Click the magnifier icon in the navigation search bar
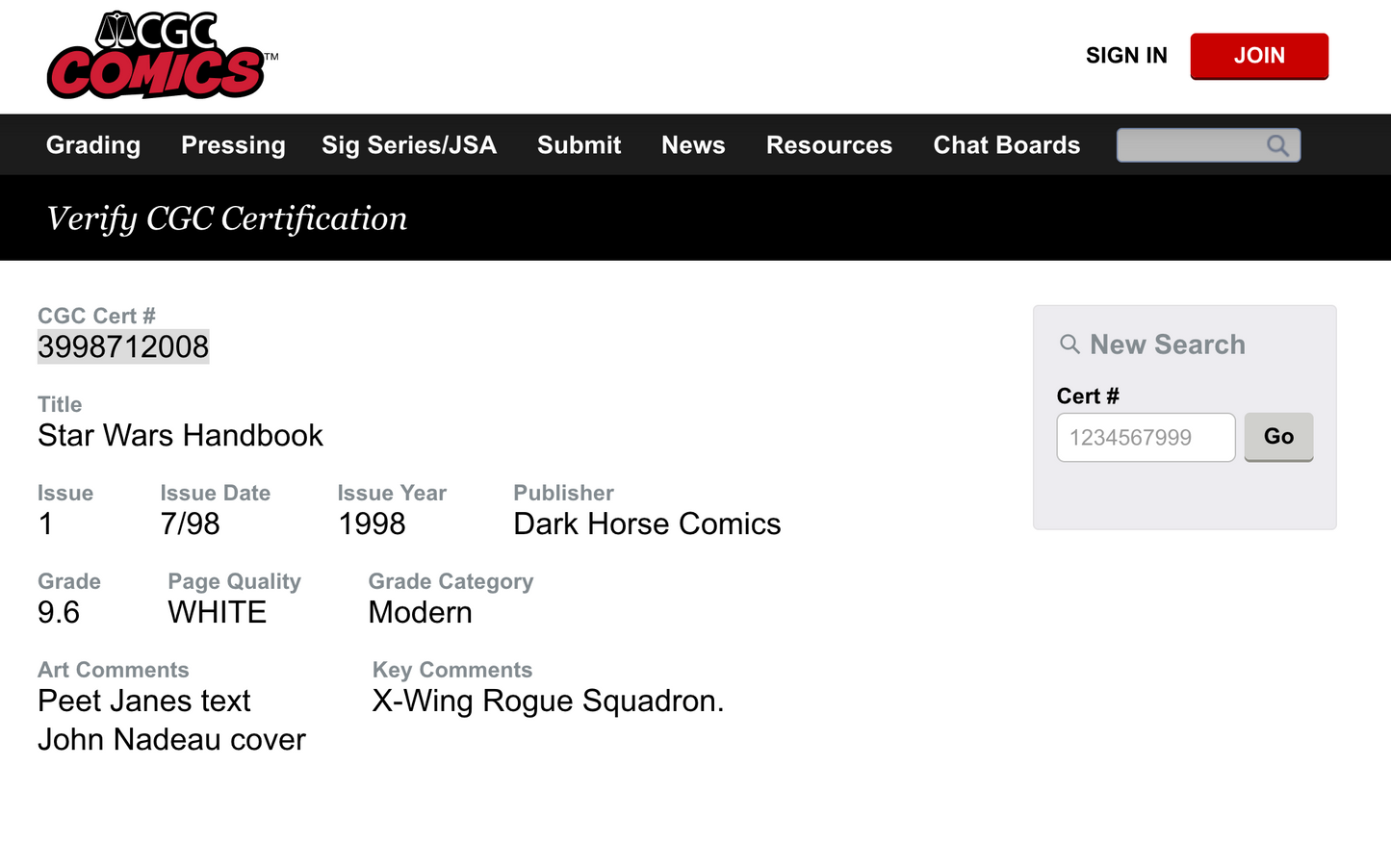Viewport: 1391px width, 868px height. (x=1277, y=145)
